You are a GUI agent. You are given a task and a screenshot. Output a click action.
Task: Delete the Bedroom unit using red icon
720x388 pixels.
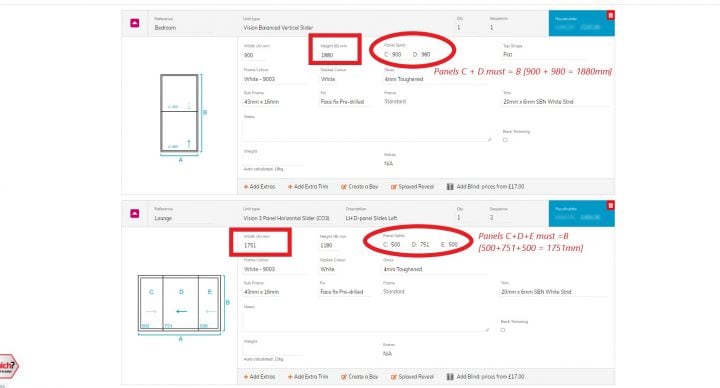coord(610,16)
